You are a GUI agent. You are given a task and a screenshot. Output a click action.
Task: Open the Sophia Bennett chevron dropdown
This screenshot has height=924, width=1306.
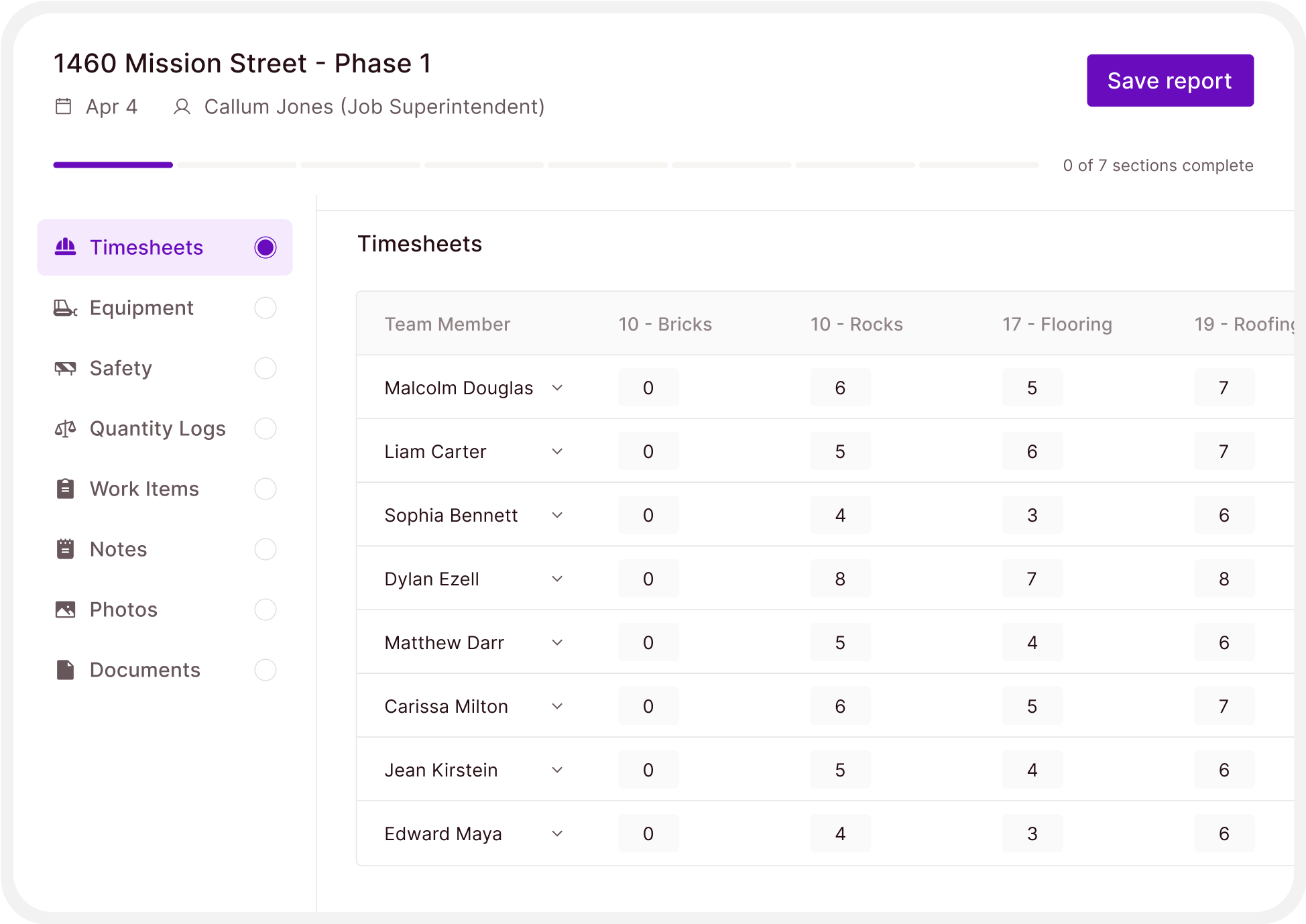(557, 515)
